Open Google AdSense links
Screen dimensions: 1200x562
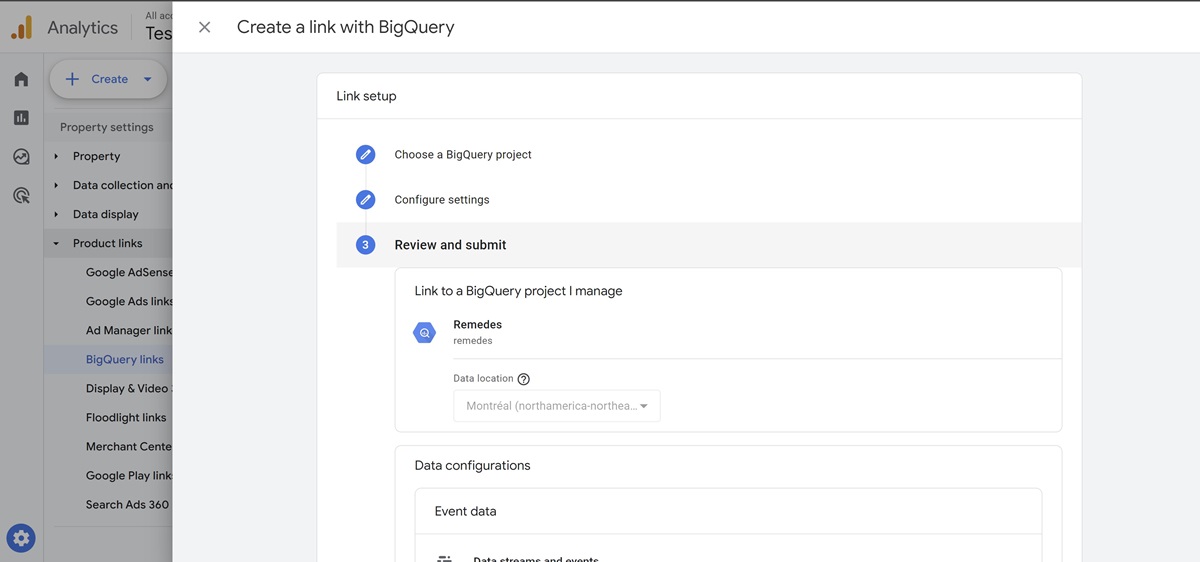click(129, 272)
